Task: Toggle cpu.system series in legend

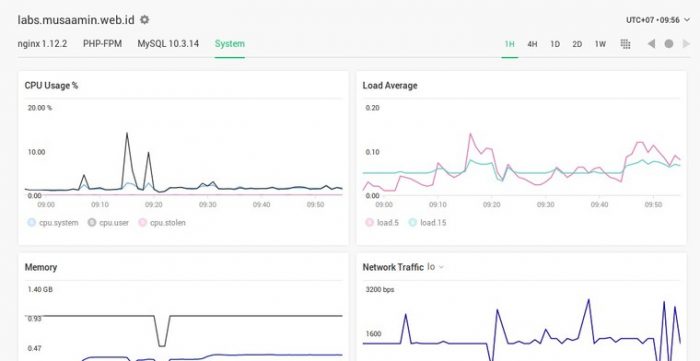Action: click(52, 223)
